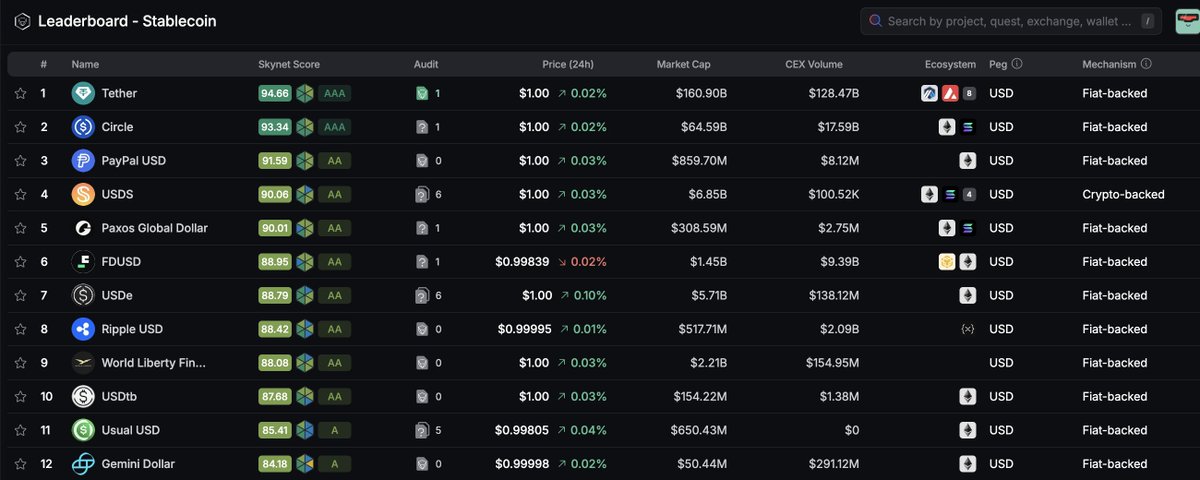
Task: Open the Paxos Global Dollar project
Action: (155, 228)
